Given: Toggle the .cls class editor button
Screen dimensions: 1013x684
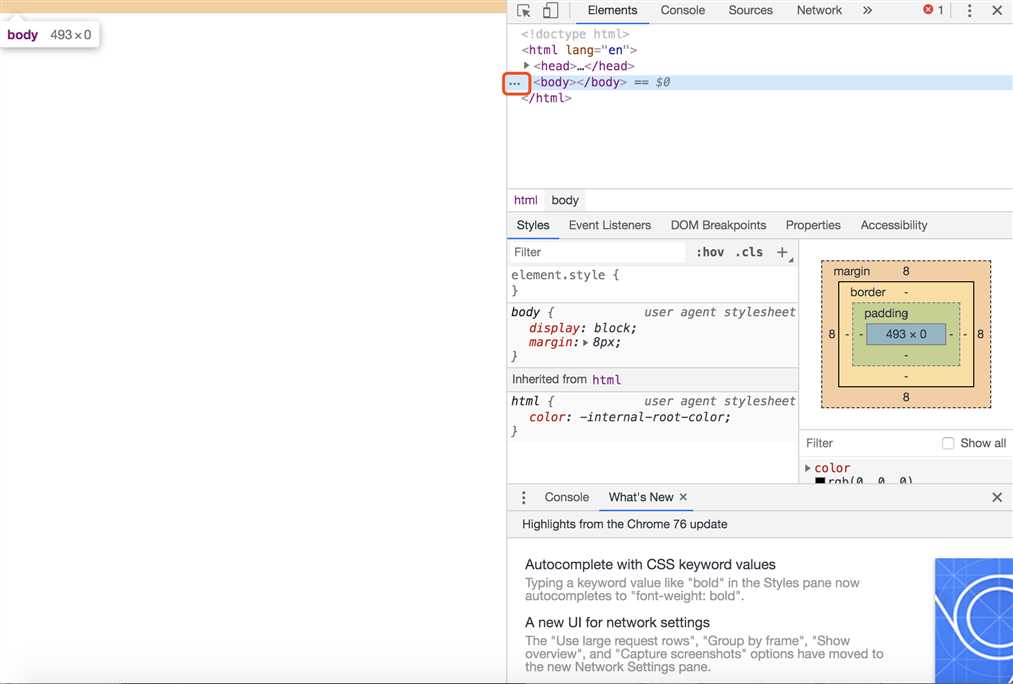Looking at the screenshot, I should pyautogui.click(x=749, y=252).
